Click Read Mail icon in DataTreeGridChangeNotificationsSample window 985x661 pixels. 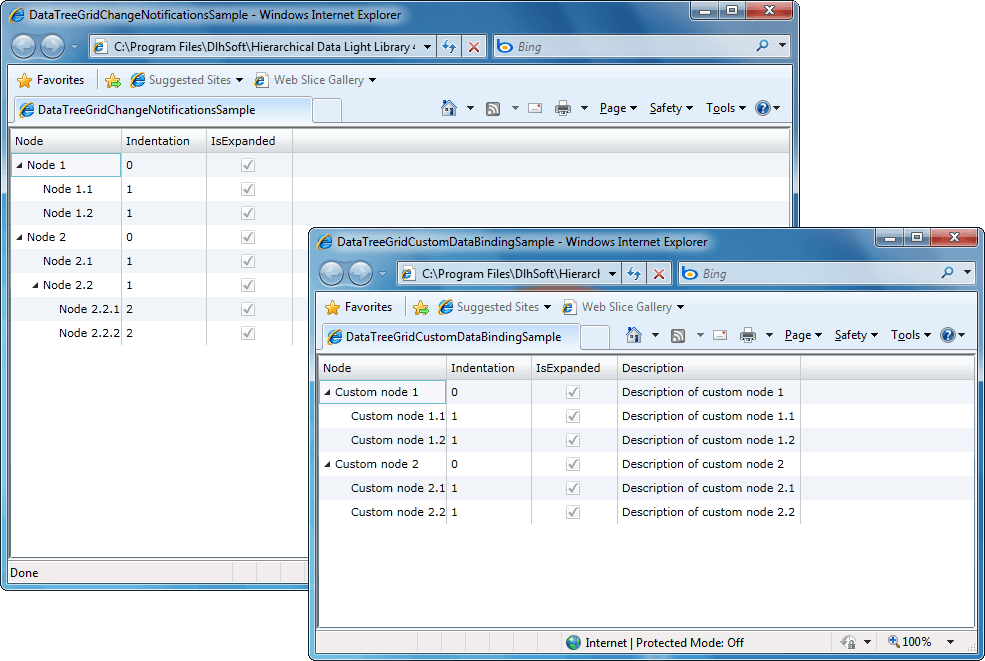coord(535,108)
